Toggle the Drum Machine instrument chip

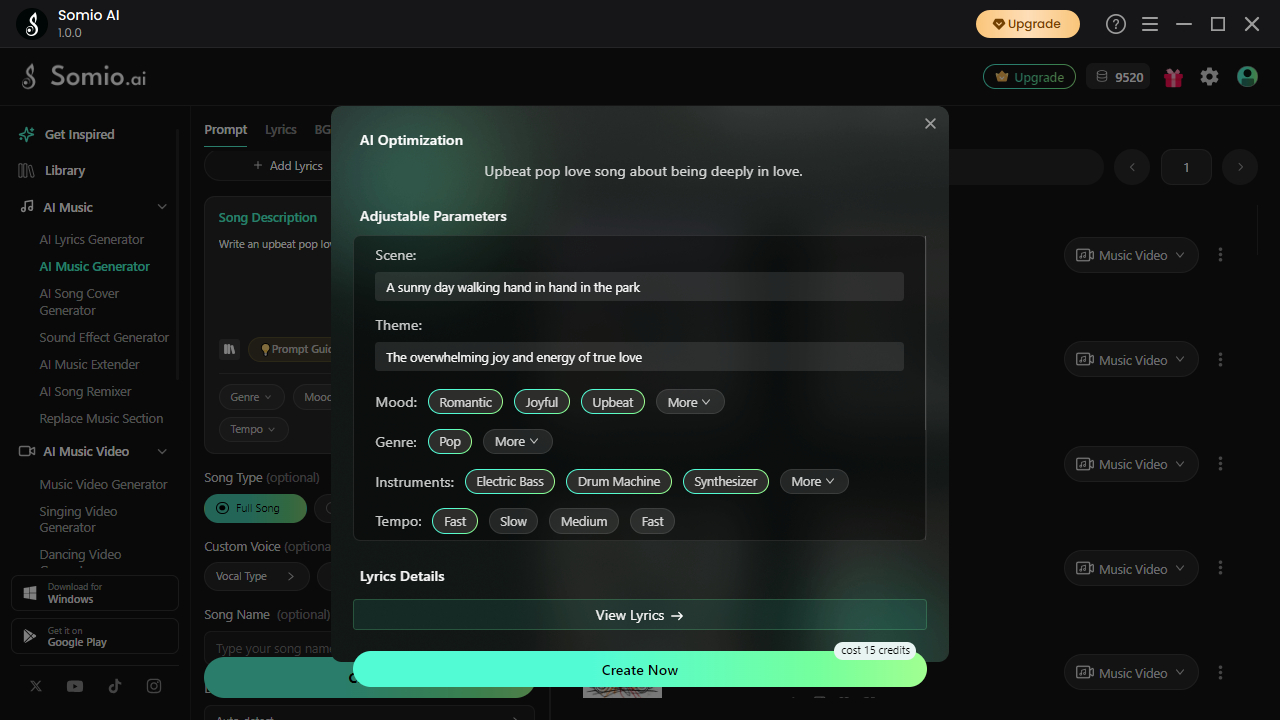619,481
